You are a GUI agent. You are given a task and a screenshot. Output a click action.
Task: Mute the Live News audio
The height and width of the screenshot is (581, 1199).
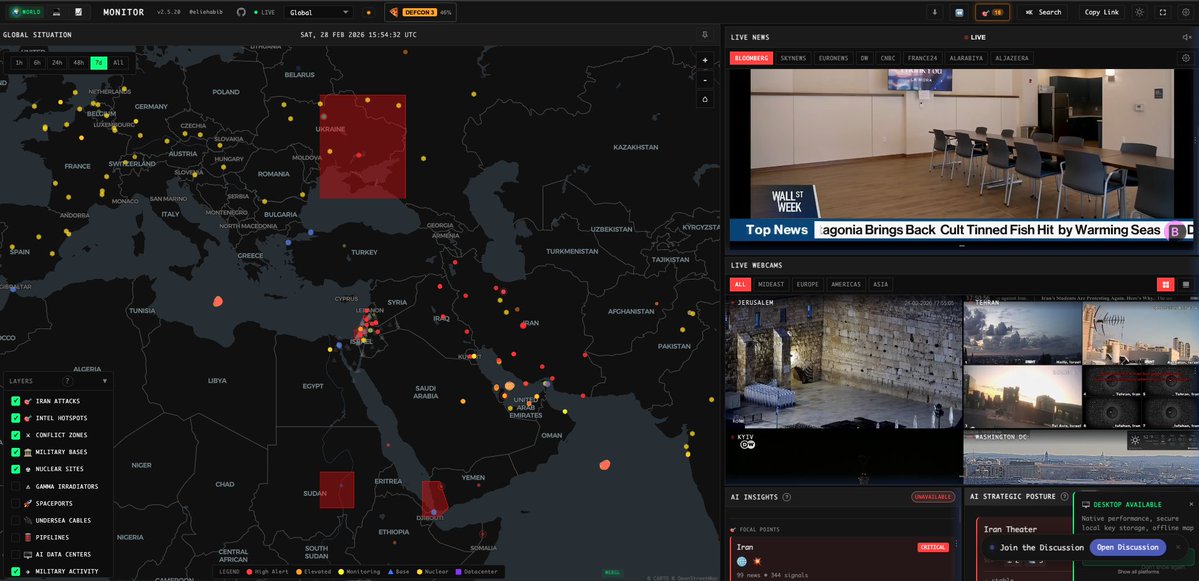click(x=1187, y=37)
